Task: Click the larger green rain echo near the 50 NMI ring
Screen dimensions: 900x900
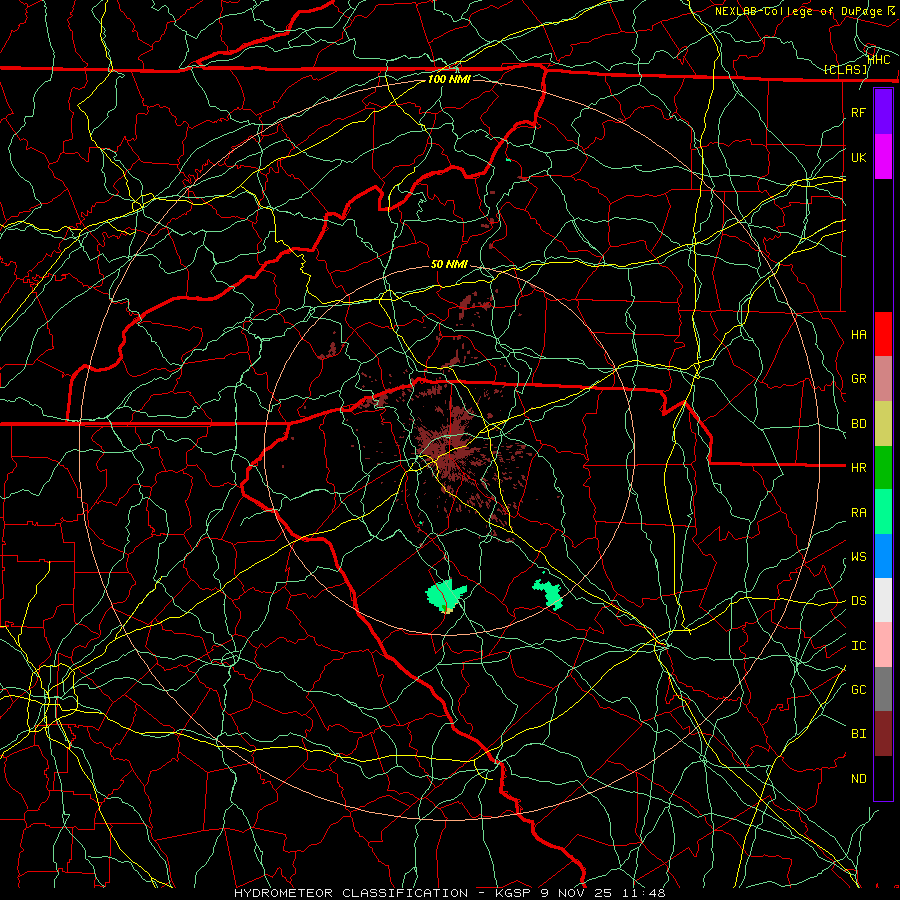Action: point(444,595)
